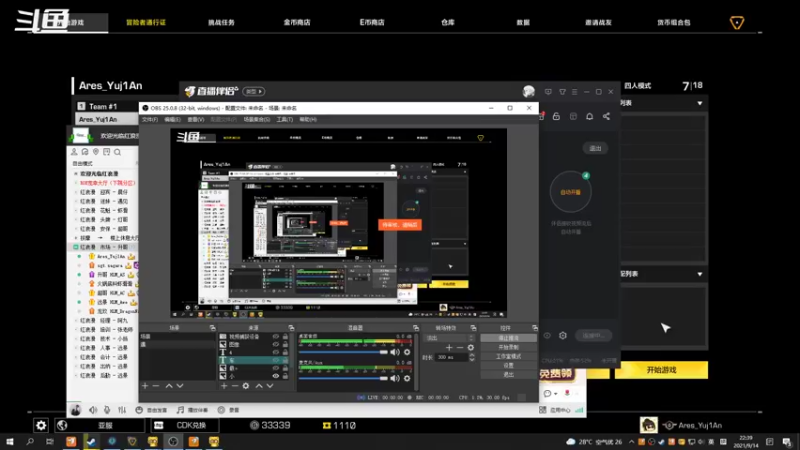The height and width of the screenshot is (450, 800).
Task: Add a scene transition with plus icon
Action: point(449,347)
